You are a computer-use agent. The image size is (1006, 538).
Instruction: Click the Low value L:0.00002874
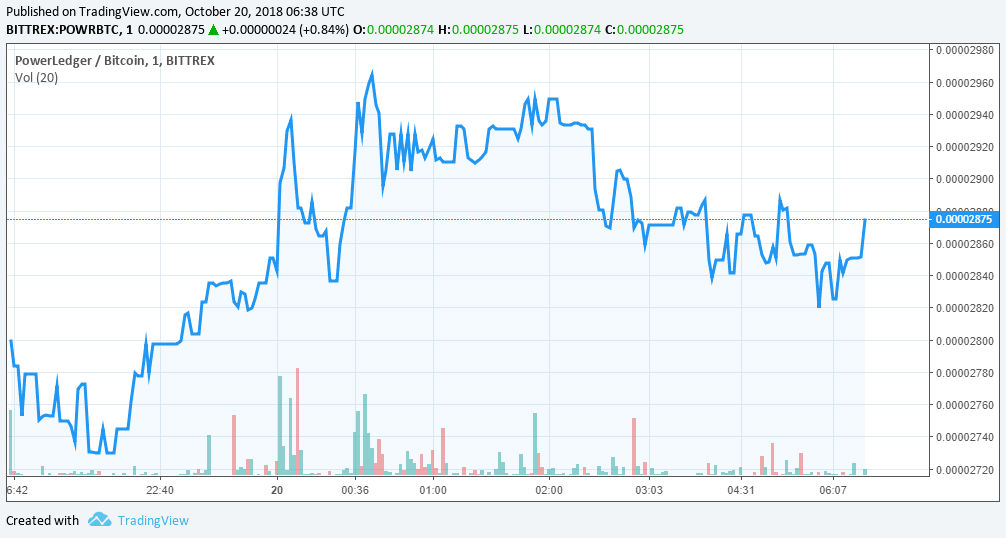(x=561, y=29)
